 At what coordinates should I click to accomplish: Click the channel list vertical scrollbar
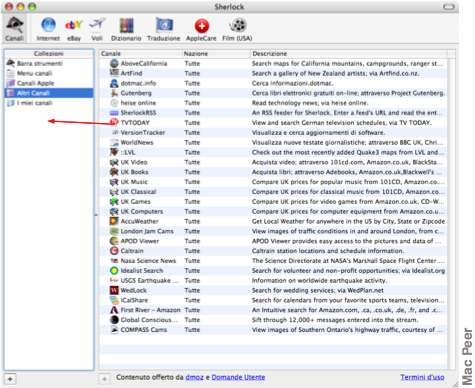pyautogui.click(x=451, y=213)
